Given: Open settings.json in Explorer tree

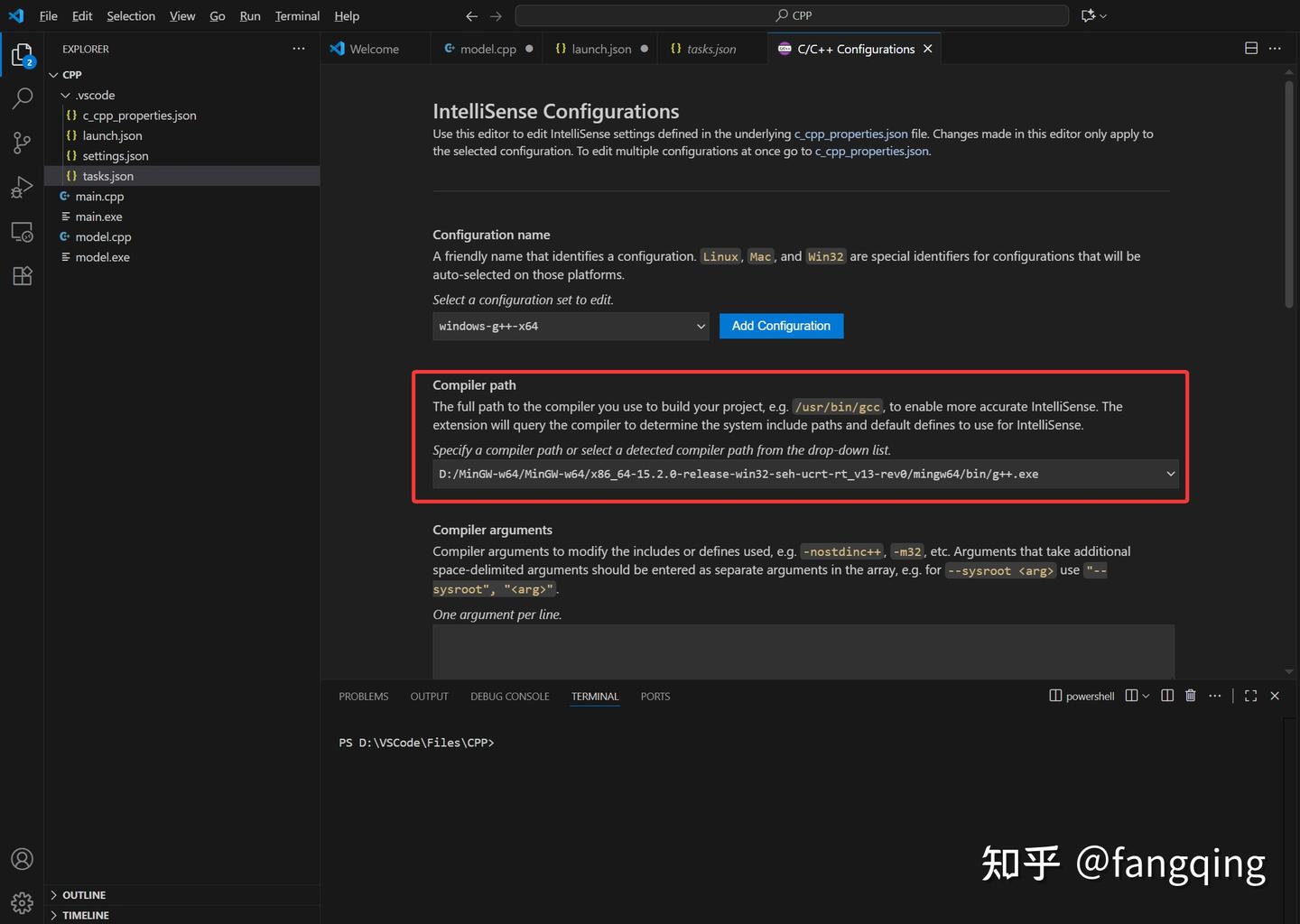Looking at the screenshot, I should point(115,156).
